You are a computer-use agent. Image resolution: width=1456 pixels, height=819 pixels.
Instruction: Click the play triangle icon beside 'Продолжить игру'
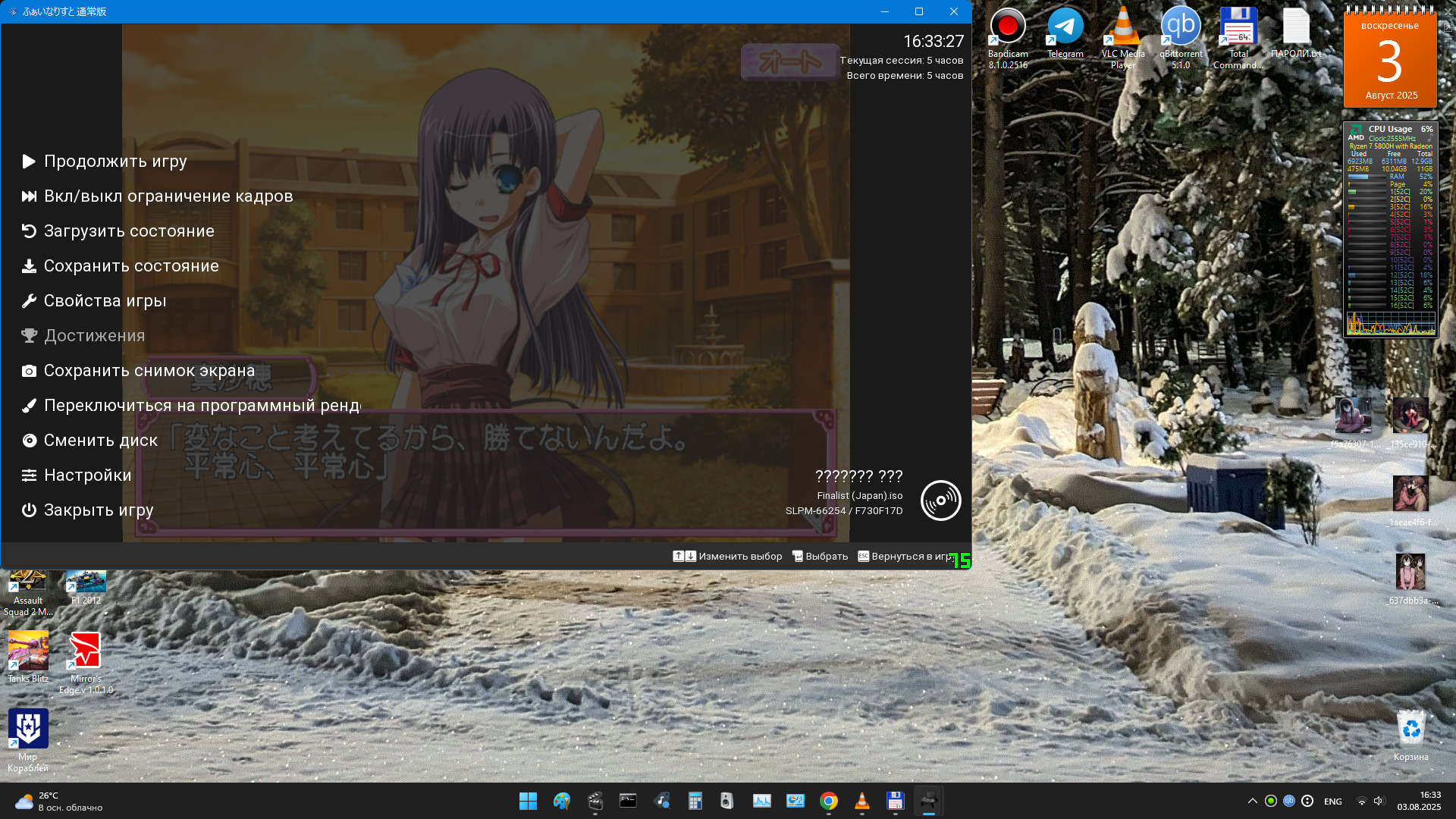29,162
